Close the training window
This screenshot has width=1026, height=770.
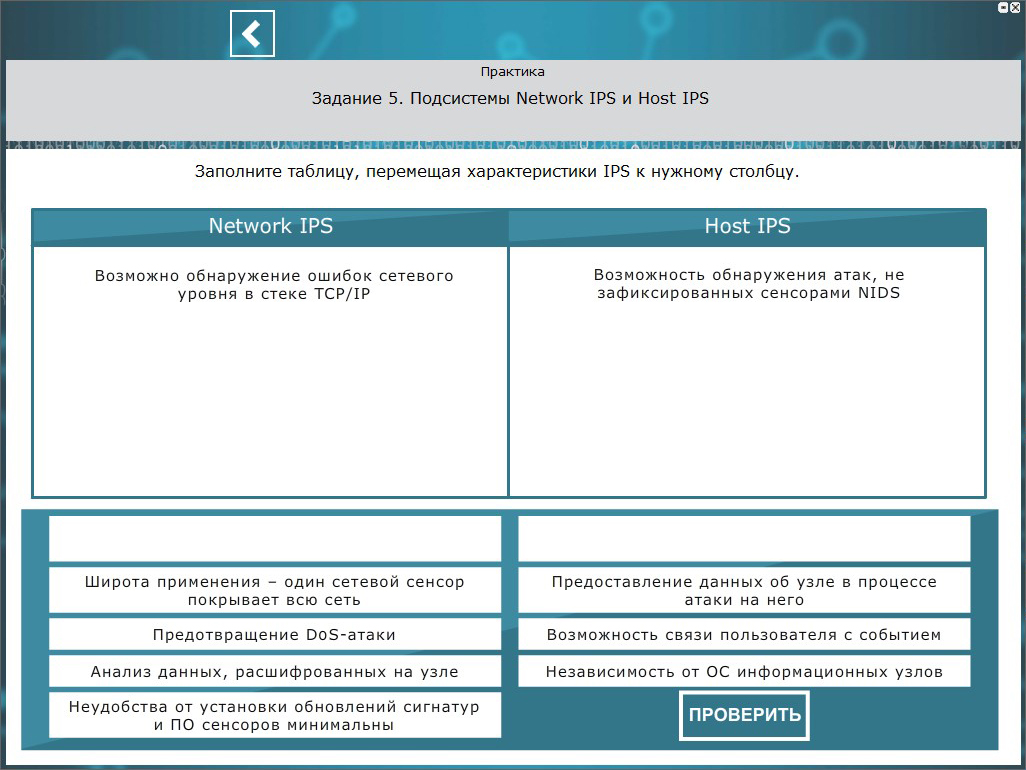pos(1016,6)
